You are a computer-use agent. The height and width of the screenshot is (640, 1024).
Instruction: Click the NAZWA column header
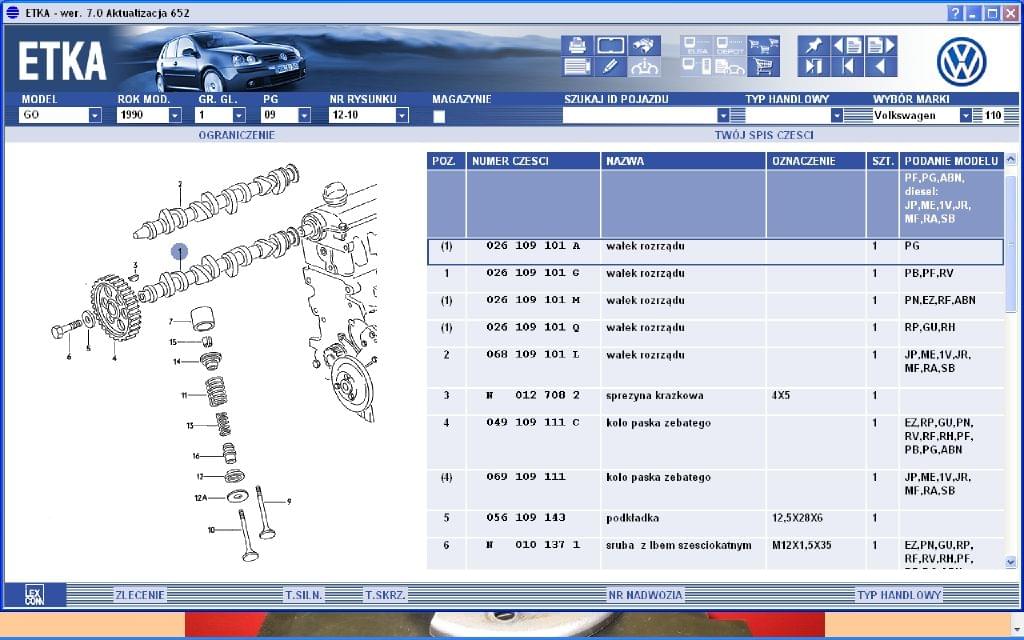[x=683, y=161]
